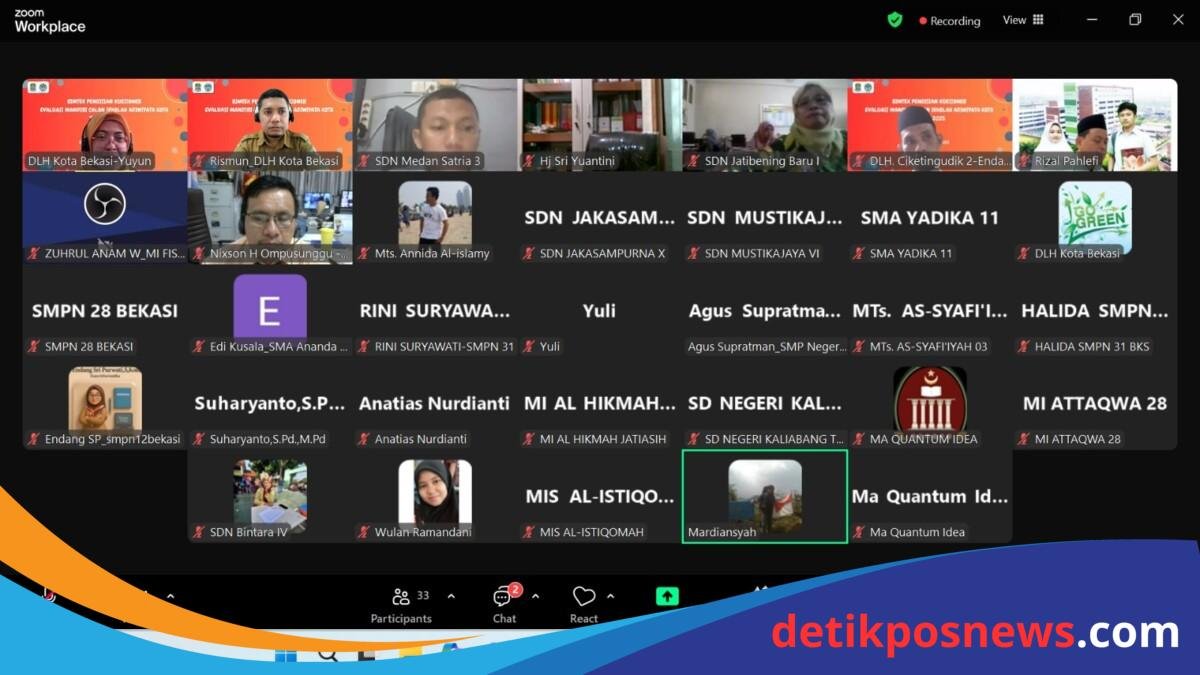Open the Participants panel icon
Image resolution: width=1200 pixels, height=675 pixels.
point(402,597)
